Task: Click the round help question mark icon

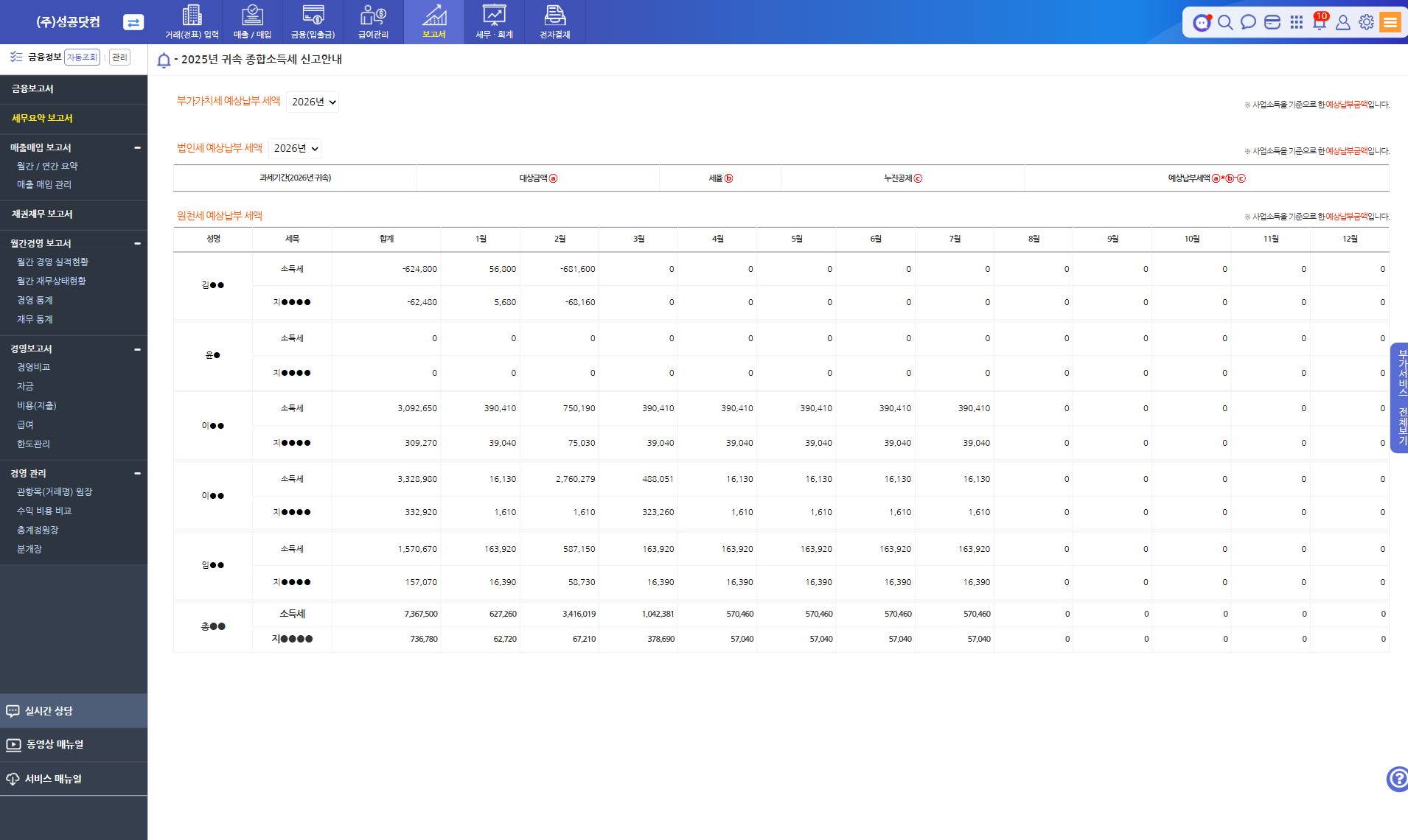Action: 1398,779
